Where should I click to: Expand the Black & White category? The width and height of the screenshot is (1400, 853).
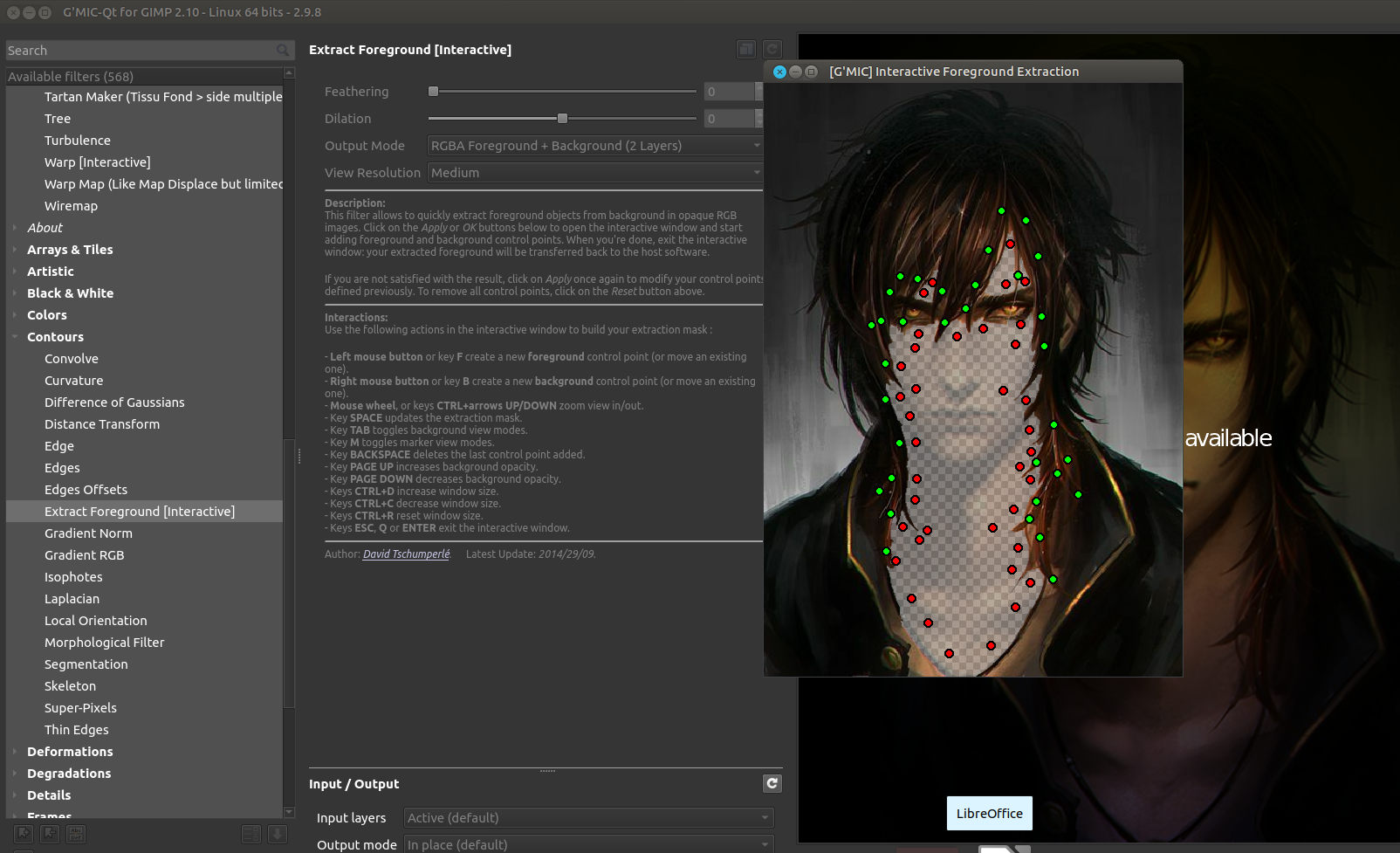15,293
